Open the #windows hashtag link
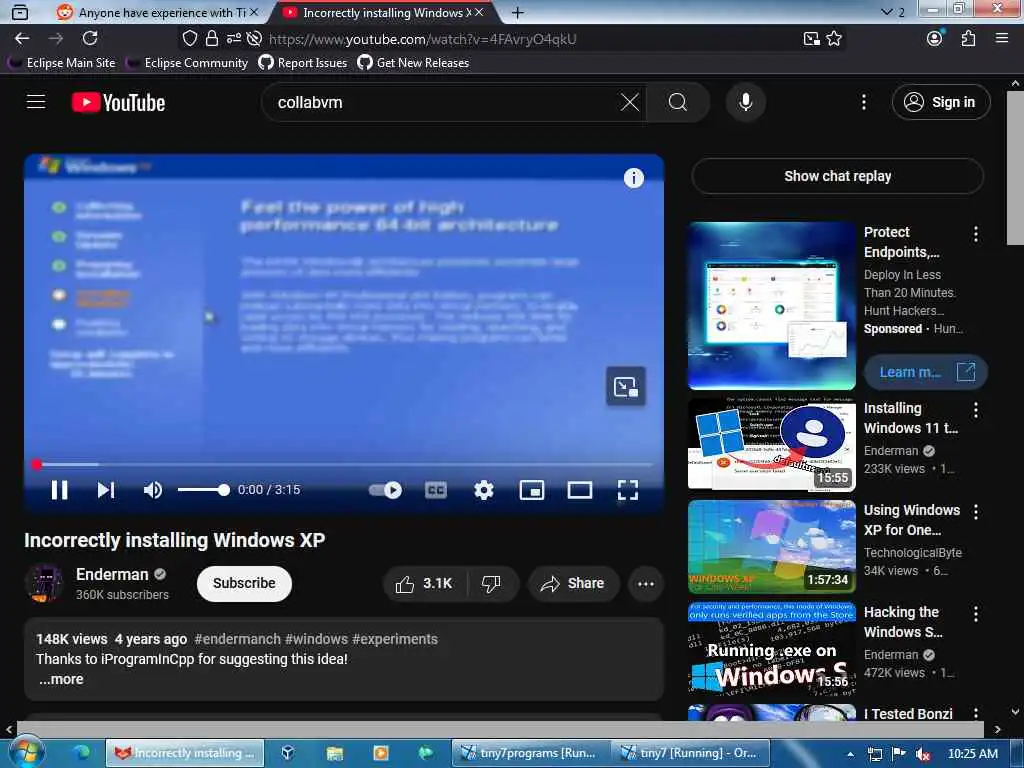This screenshot has height=768, width=1024. [x=316, y=639]
